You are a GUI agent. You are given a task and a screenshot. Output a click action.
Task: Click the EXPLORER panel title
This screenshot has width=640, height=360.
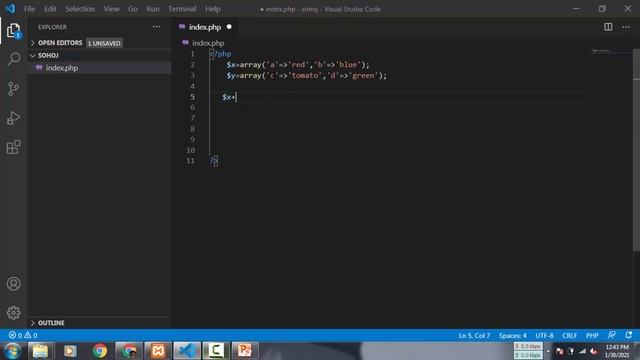pyautogui.click(x=52, y=27)
